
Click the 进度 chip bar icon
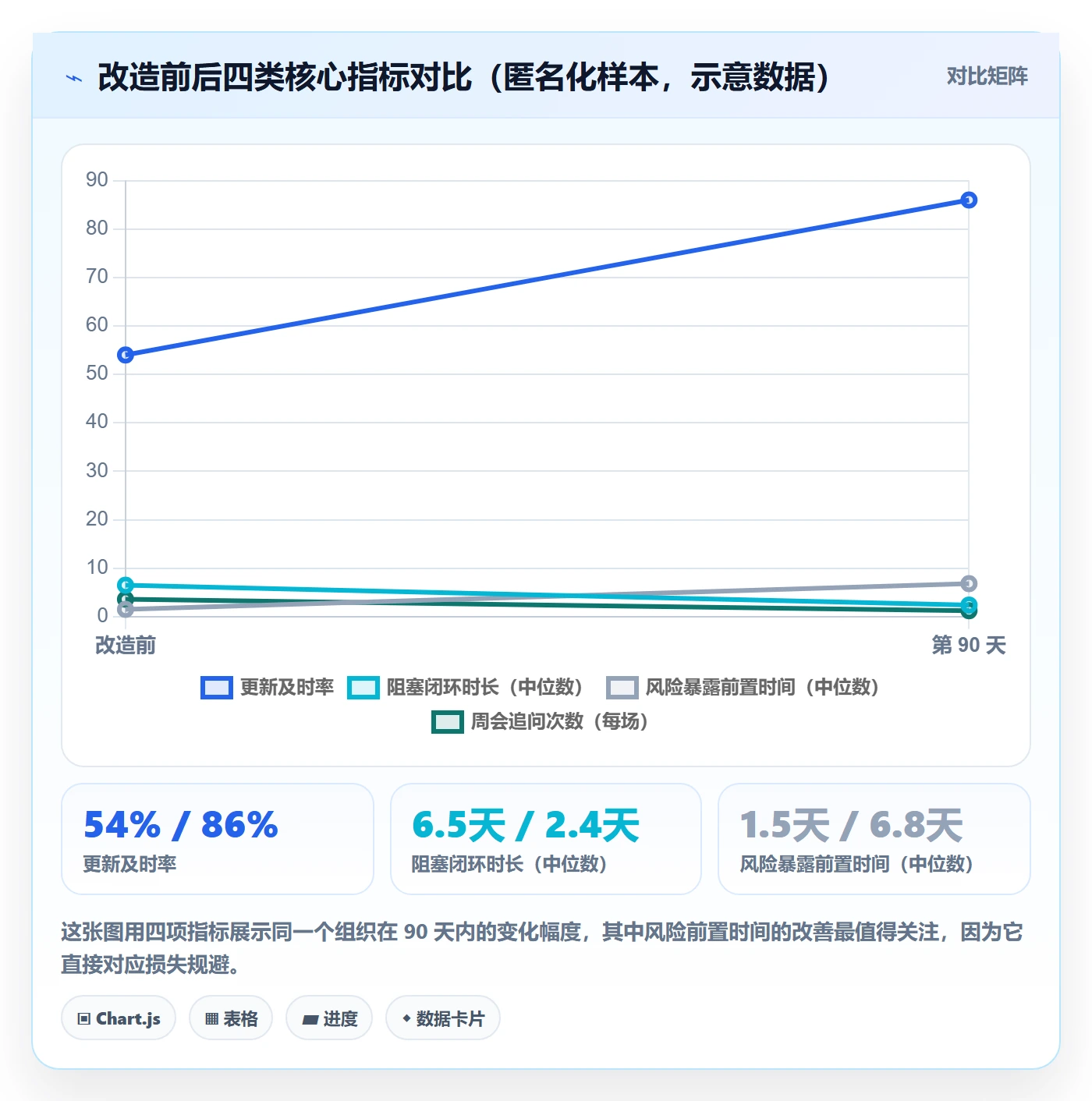pos(310,1019)
